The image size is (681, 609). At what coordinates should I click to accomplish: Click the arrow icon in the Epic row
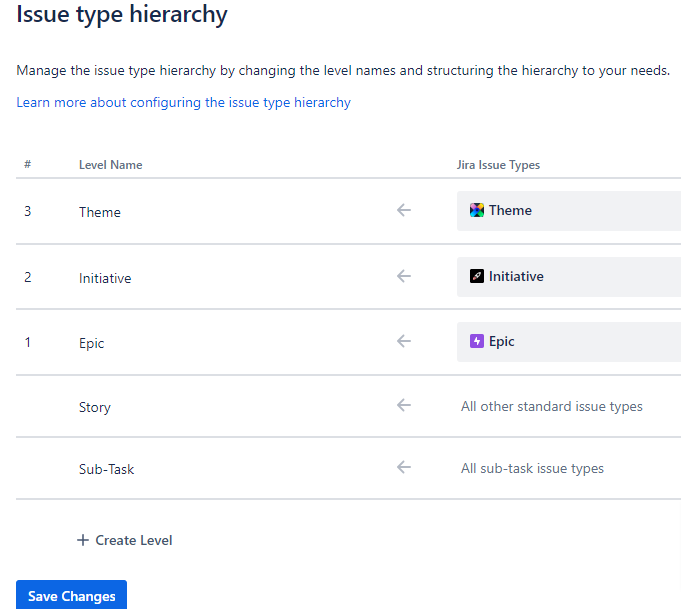tap(404, 341)
